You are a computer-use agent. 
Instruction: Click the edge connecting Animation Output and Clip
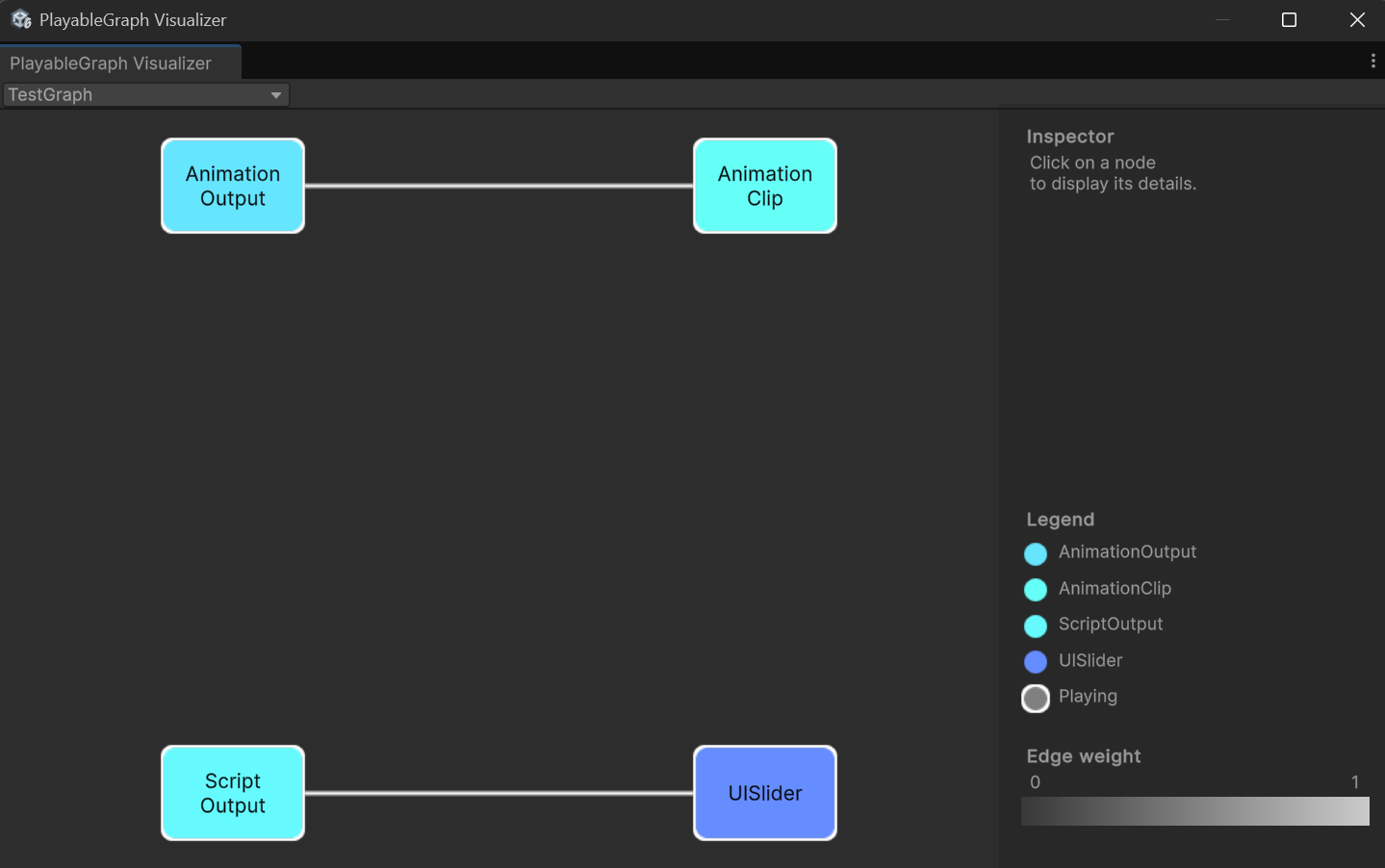pos(499,186)
